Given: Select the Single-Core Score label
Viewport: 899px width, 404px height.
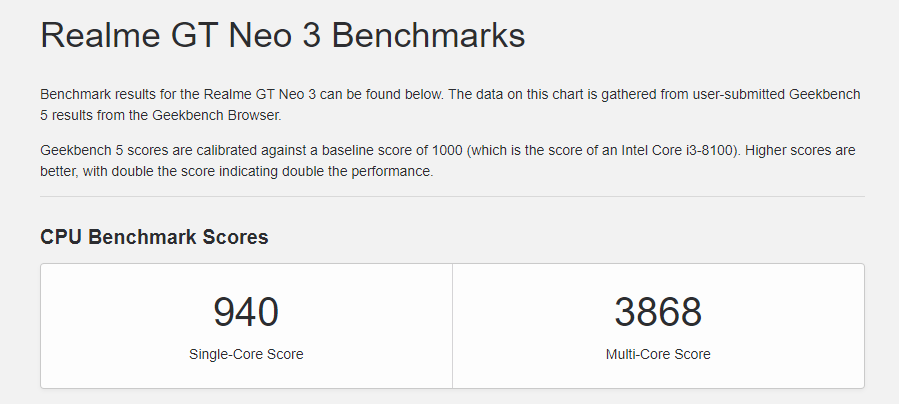Looking at the screenshot, I should [x=246, y=354].
